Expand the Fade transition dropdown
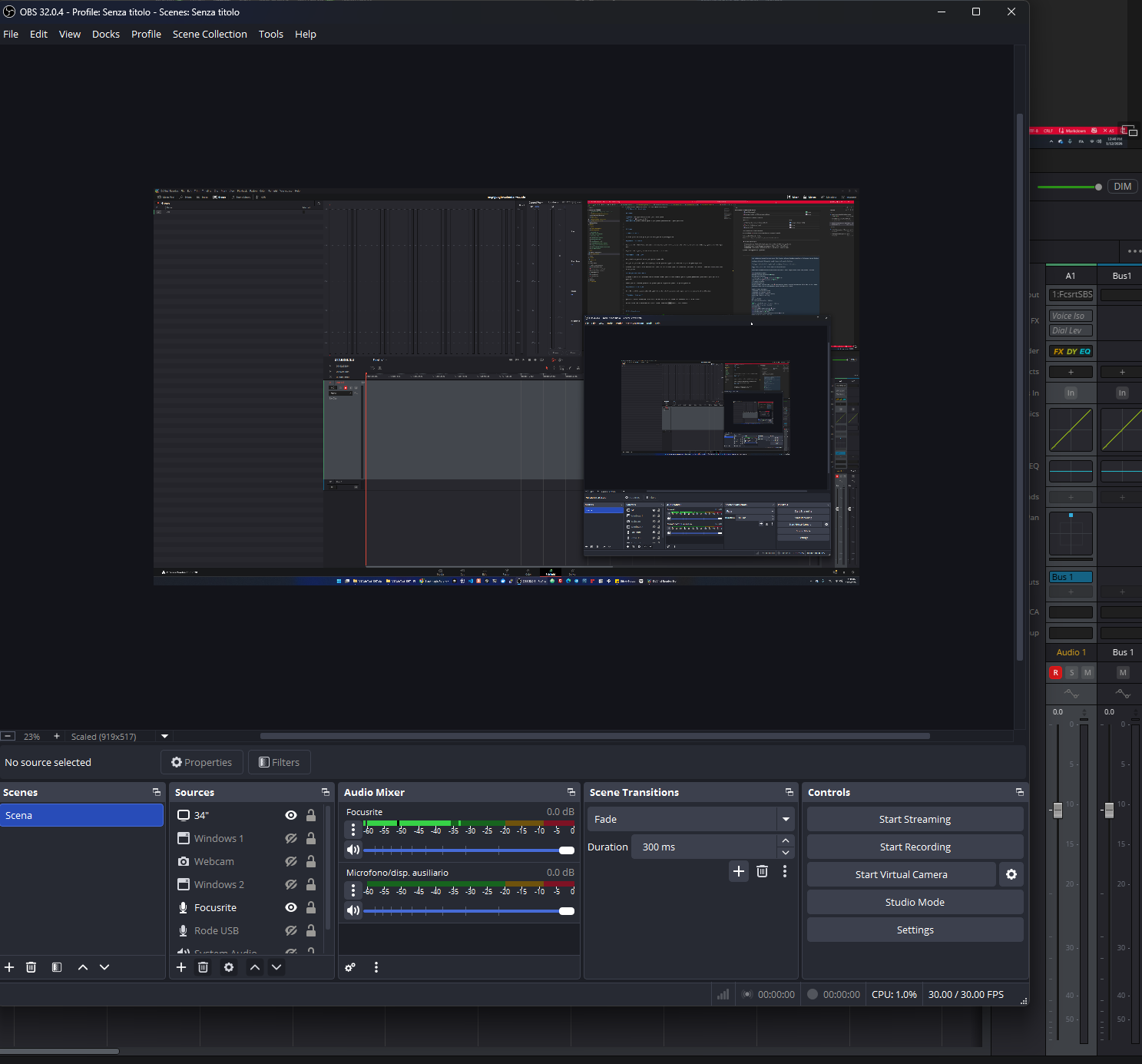1142x1064 pixels. (x=786, y=819)
